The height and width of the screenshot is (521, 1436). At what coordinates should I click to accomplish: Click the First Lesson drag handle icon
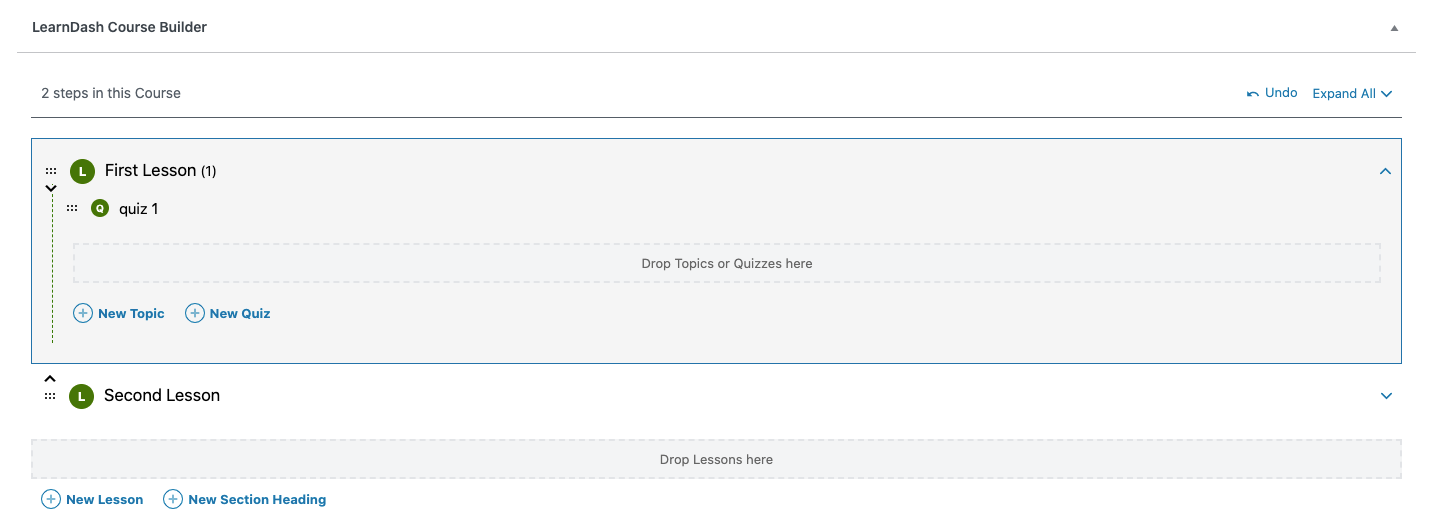[51, 171]
